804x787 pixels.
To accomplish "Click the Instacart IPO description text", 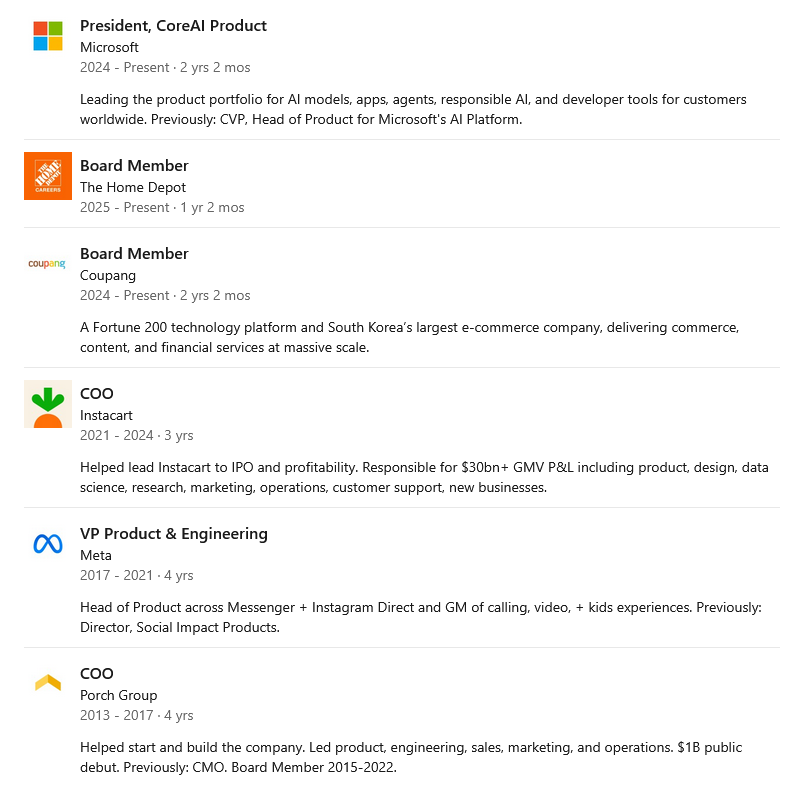I will pyautogui.click(x=424, y=477).
